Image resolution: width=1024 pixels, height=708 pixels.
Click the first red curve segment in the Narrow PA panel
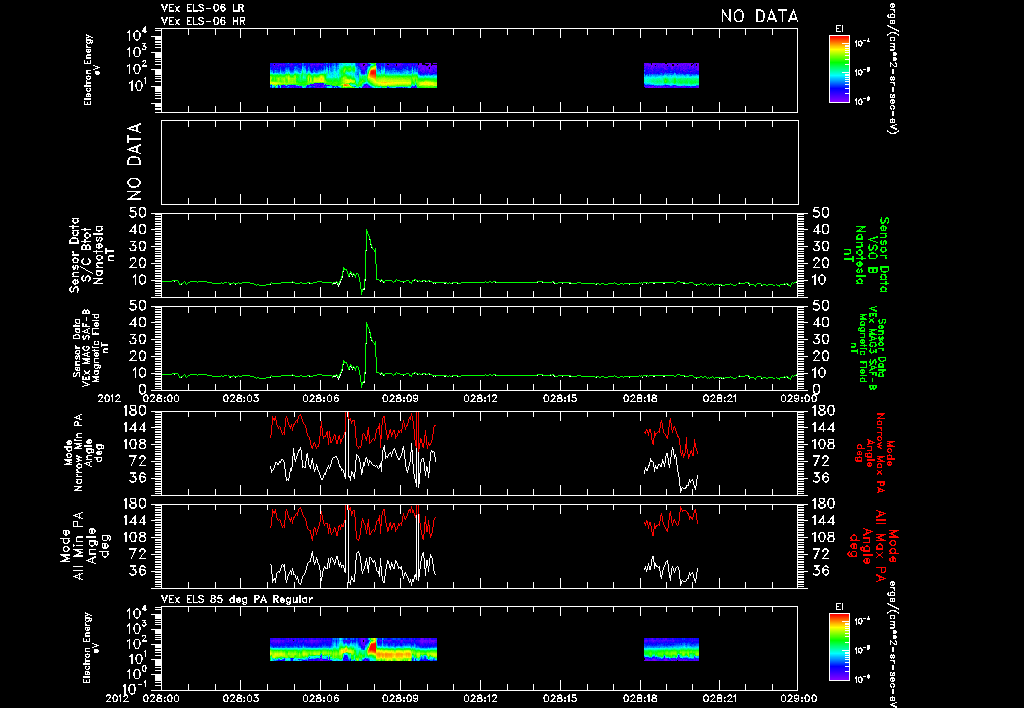click(353, 430)
